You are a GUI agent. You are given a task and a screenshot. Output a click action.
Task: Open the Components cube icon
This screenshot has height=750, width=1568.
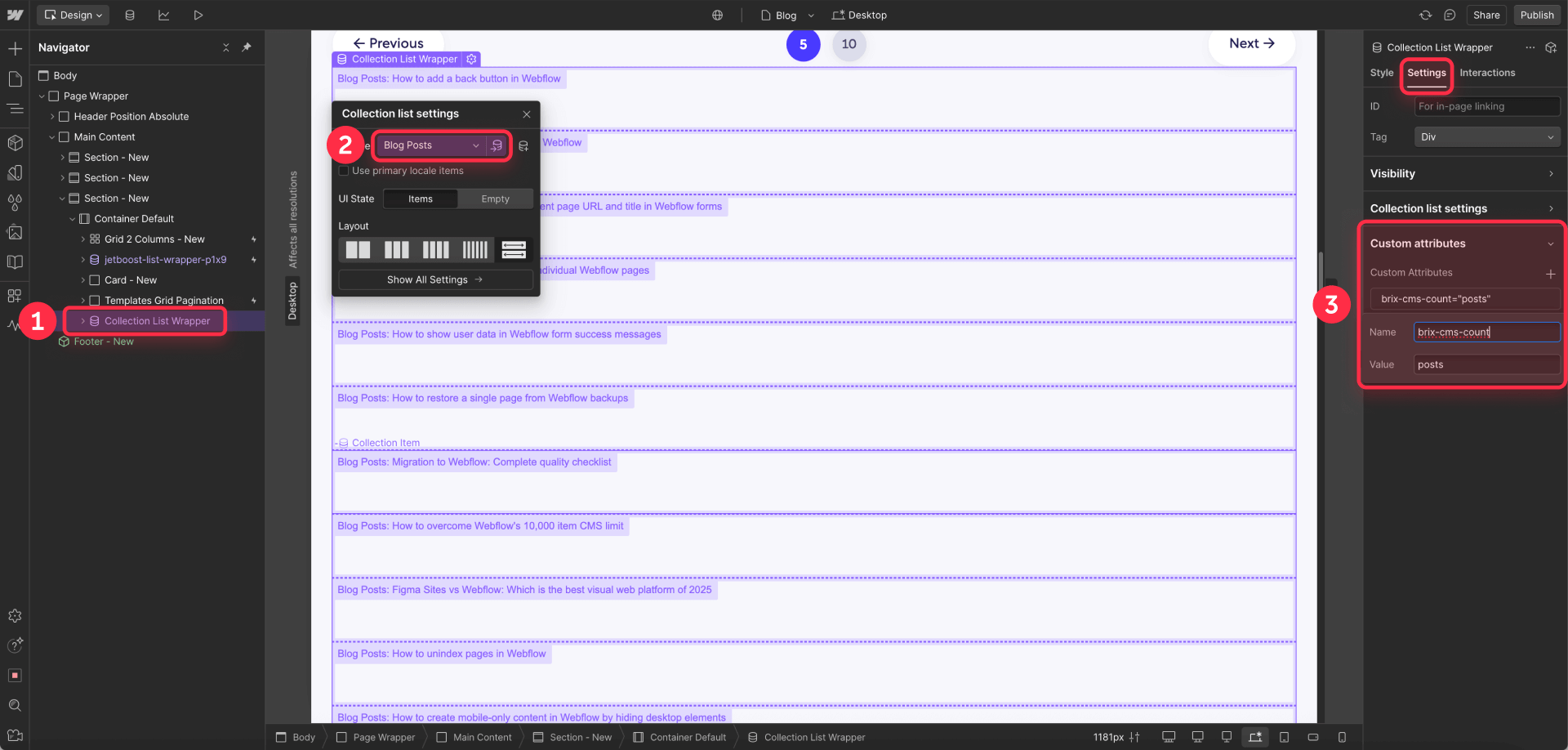pyautogui.click(x=15, y=142)
